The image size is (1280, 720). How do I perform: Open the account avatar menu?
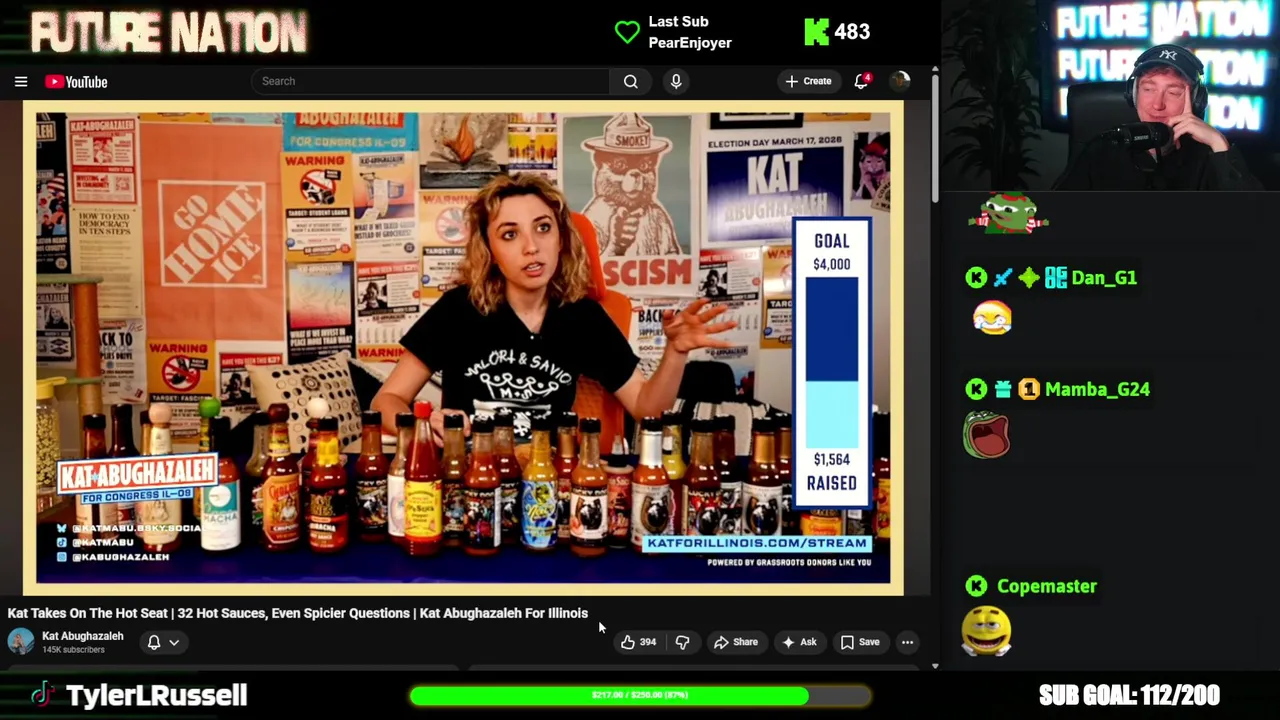[x=900, y=81]
